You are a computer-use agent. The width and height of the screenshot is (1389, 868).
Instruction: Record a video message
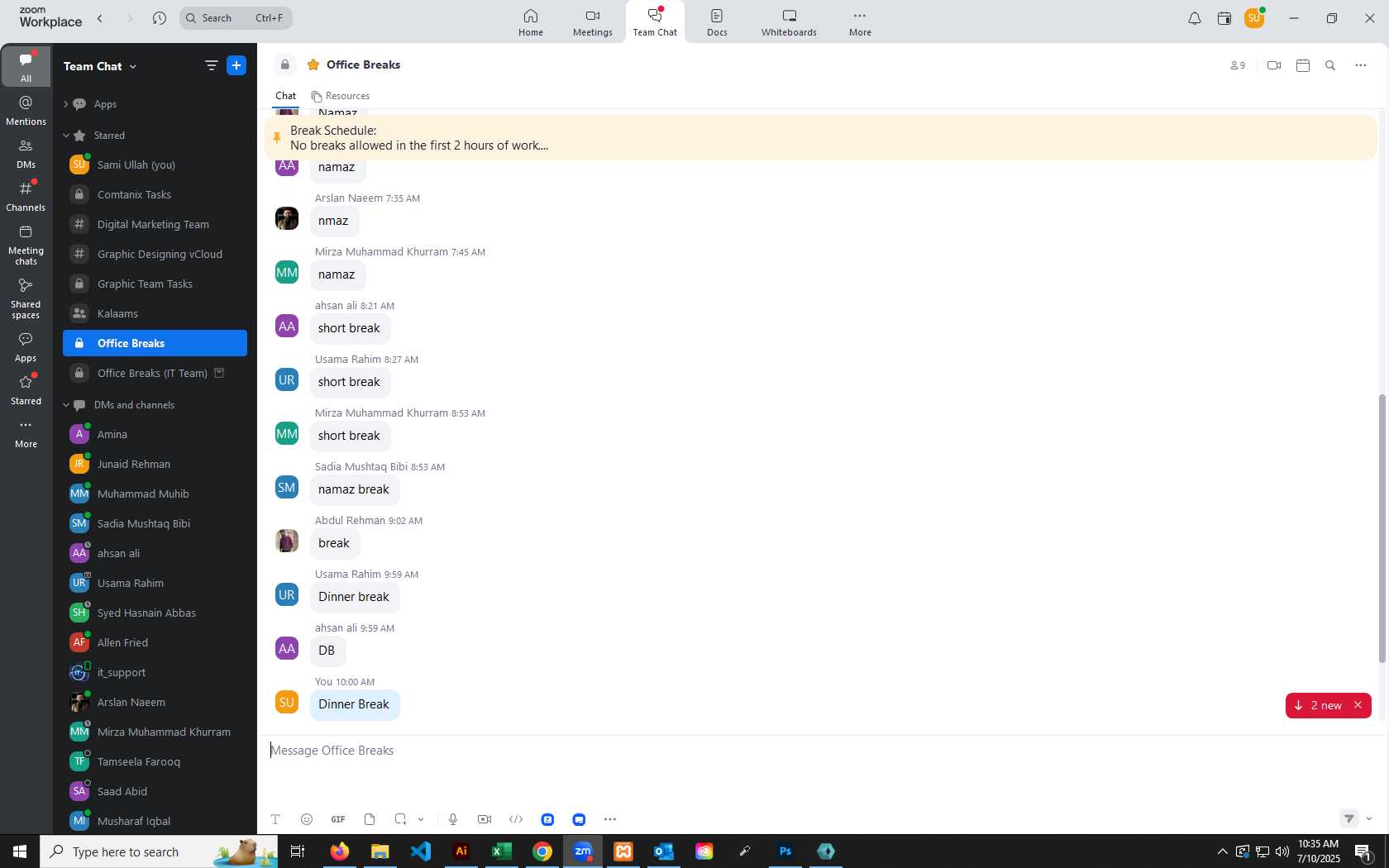pyautogui.click(x=484, y=819)
